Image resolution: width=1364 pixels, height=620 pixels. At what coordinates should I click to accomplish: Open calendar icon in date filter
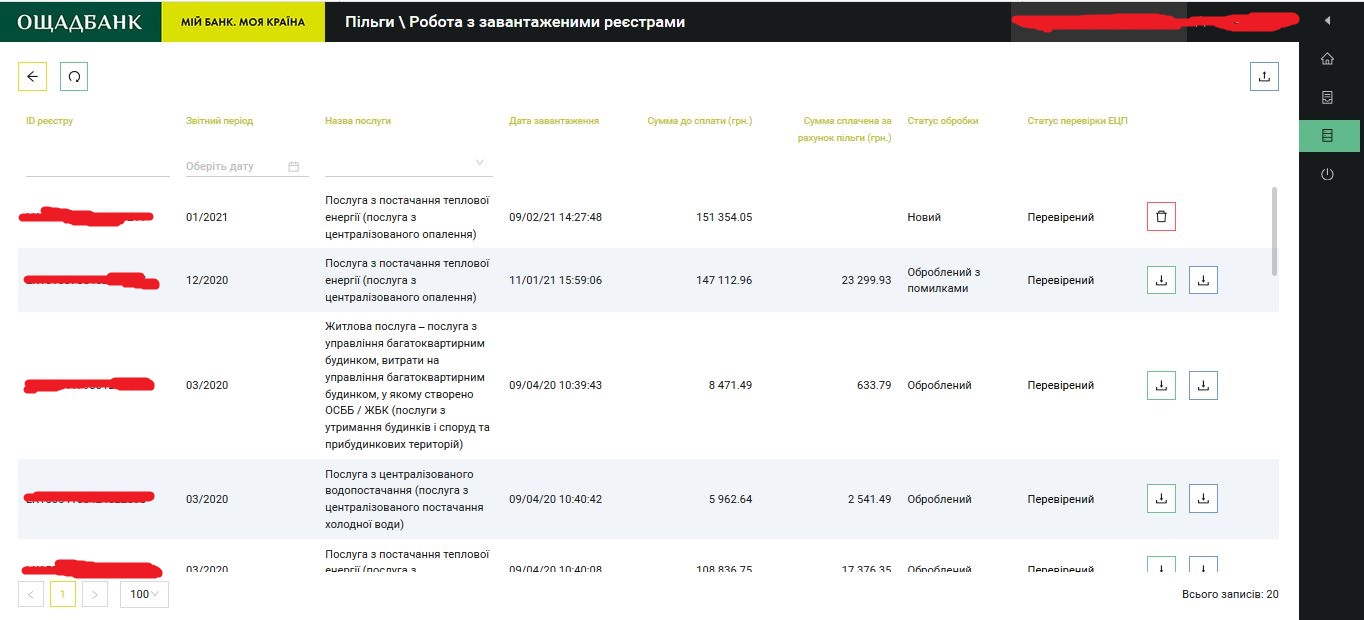coord(294,167)
